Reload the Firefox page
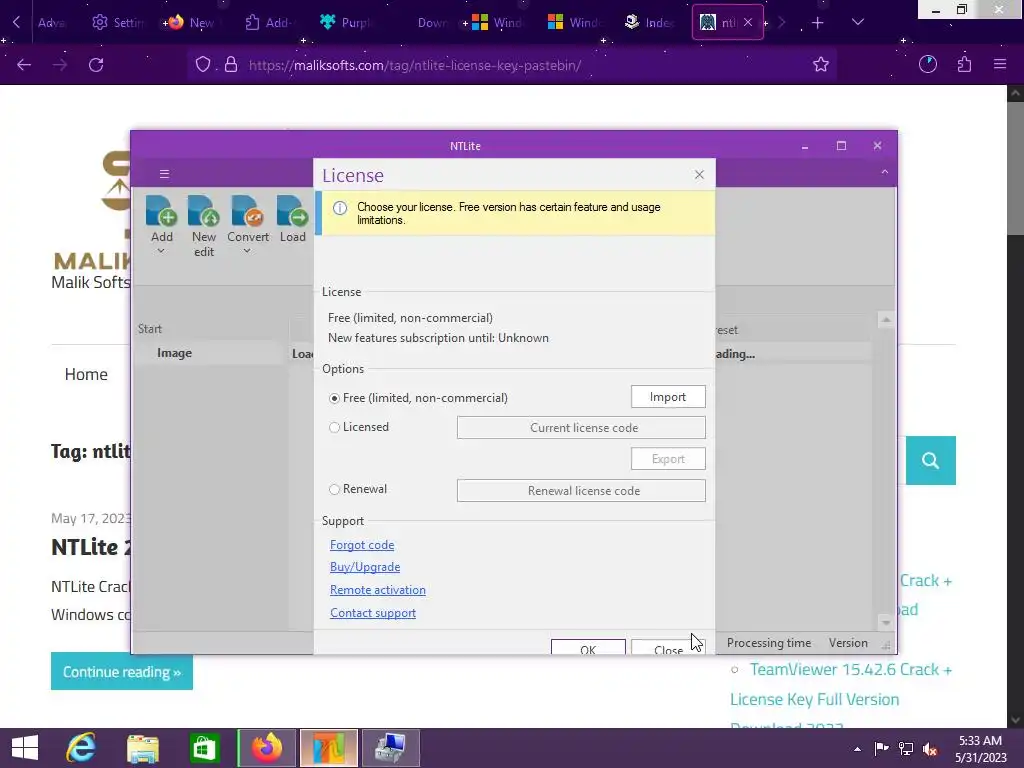 coord(96,65)
